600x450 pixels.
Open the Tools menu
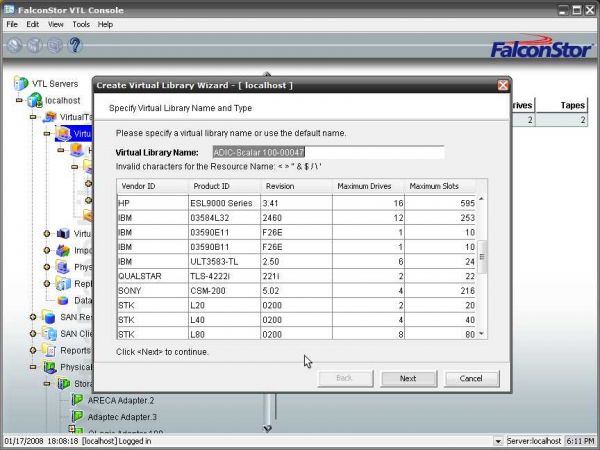(81, 24)
